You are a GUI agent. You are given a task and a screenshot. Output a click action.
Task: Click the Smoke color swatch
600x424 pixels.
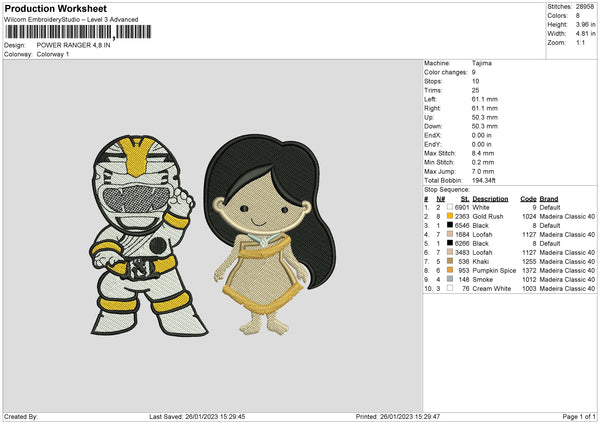[450, 279]
